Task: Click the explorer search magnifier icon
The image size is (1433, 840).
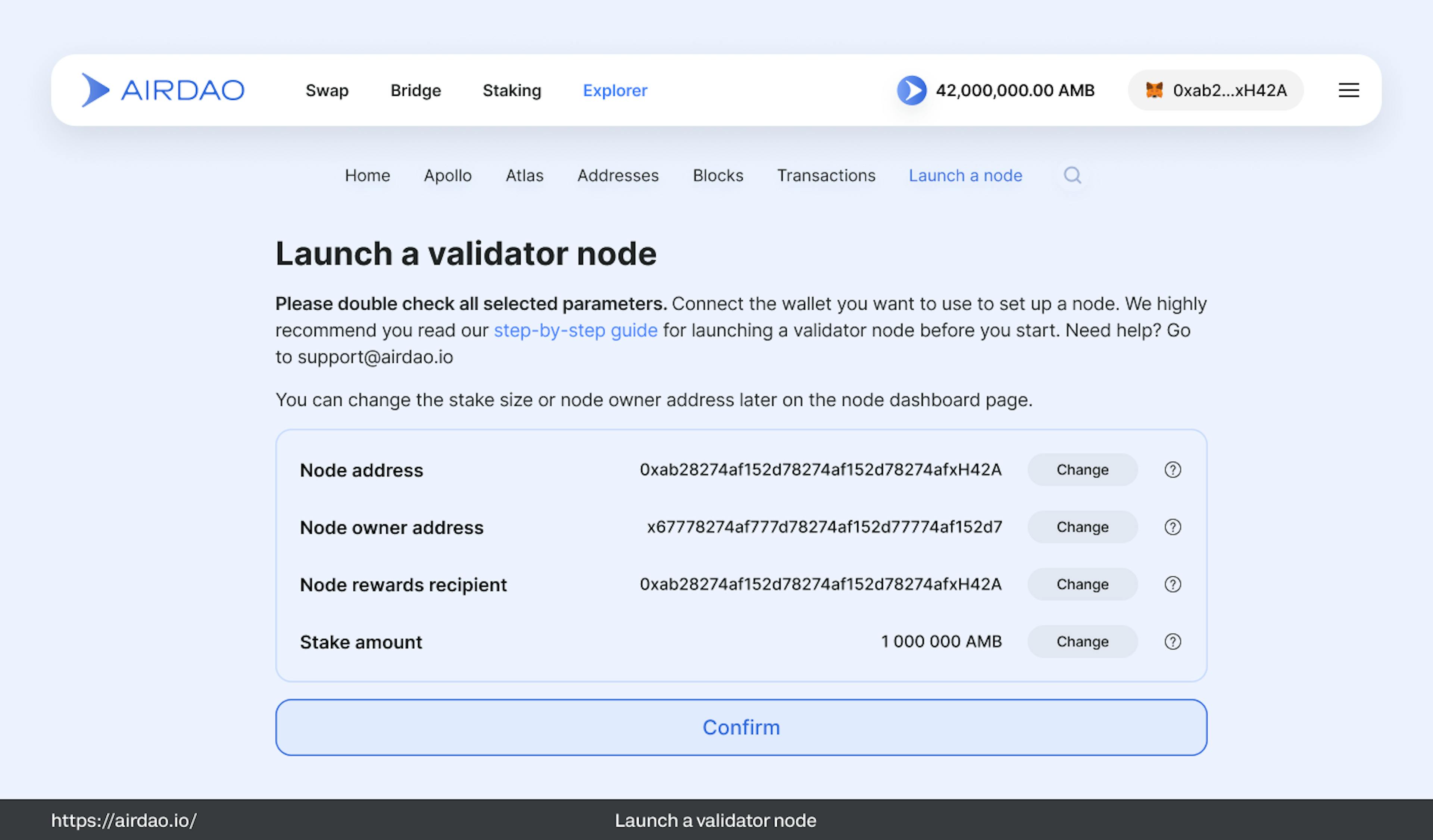Action: pyautogui.click(x=1072, y=175)
